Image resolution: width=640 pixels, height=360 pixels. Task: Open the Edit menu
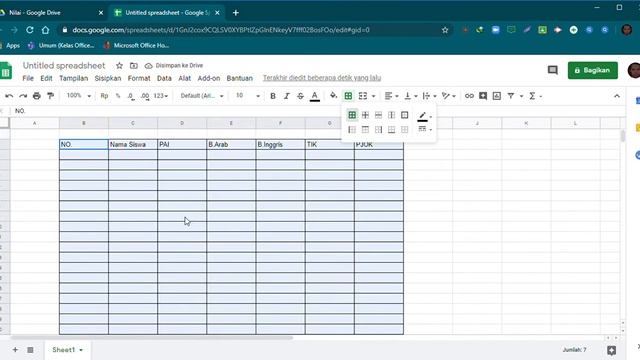click(x=46, y=78)
